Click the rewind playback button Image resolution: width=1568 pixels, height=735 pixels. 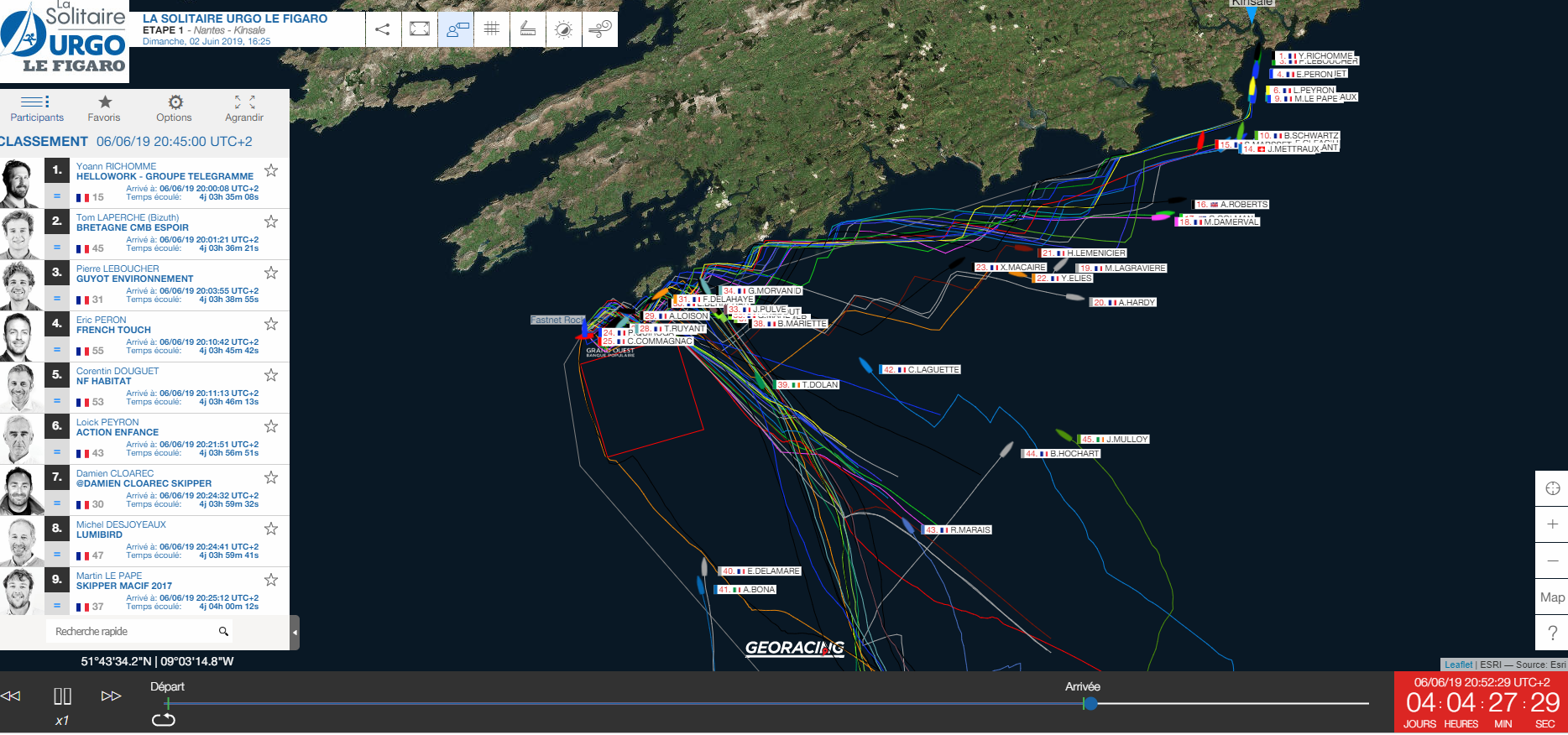(11, 696)
